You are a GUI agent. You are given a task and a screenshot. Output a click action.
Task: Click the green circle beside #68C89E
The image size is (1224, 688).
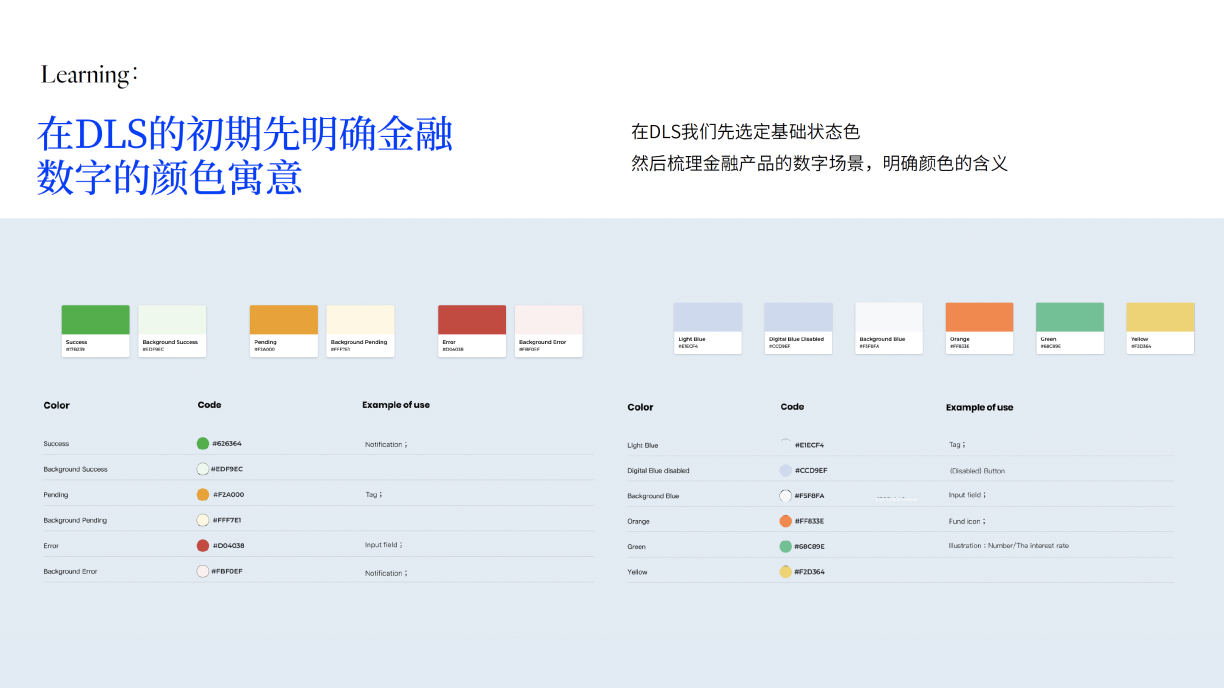785,547
